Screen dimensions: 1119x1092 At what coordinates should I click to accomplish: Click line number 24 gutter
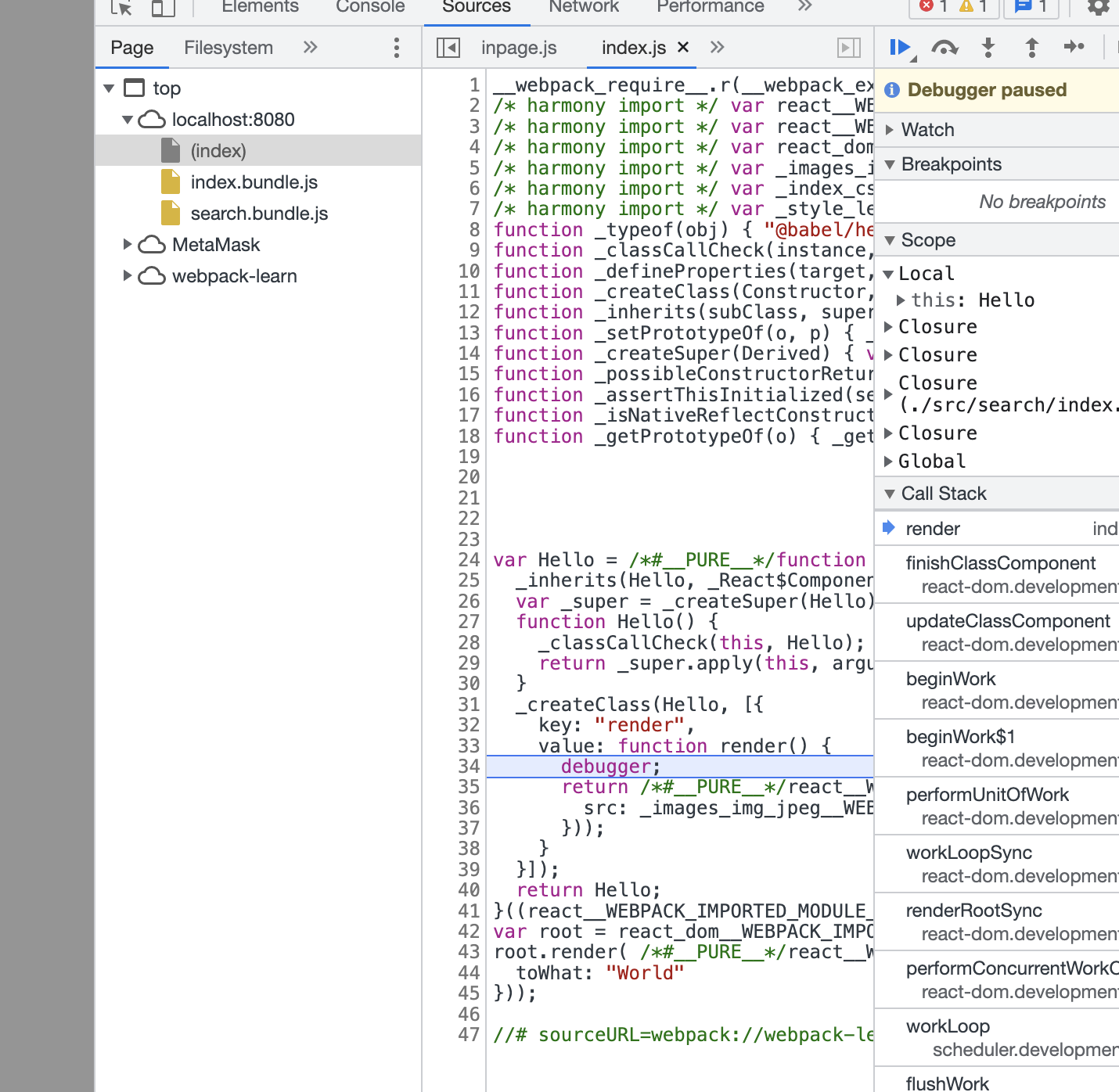[469, 560]
